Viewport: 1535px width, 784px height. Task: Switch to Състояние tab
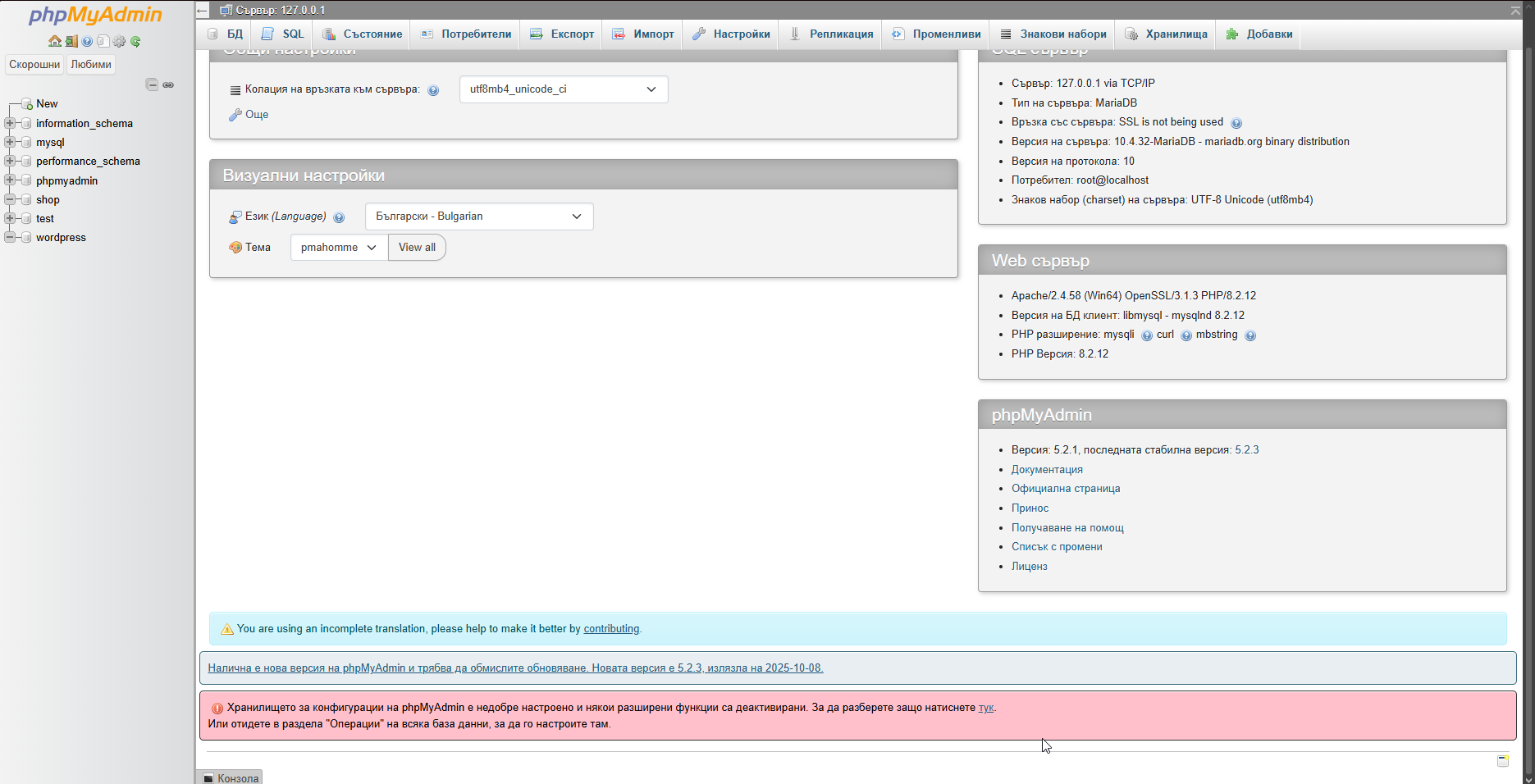coord(363,34)
